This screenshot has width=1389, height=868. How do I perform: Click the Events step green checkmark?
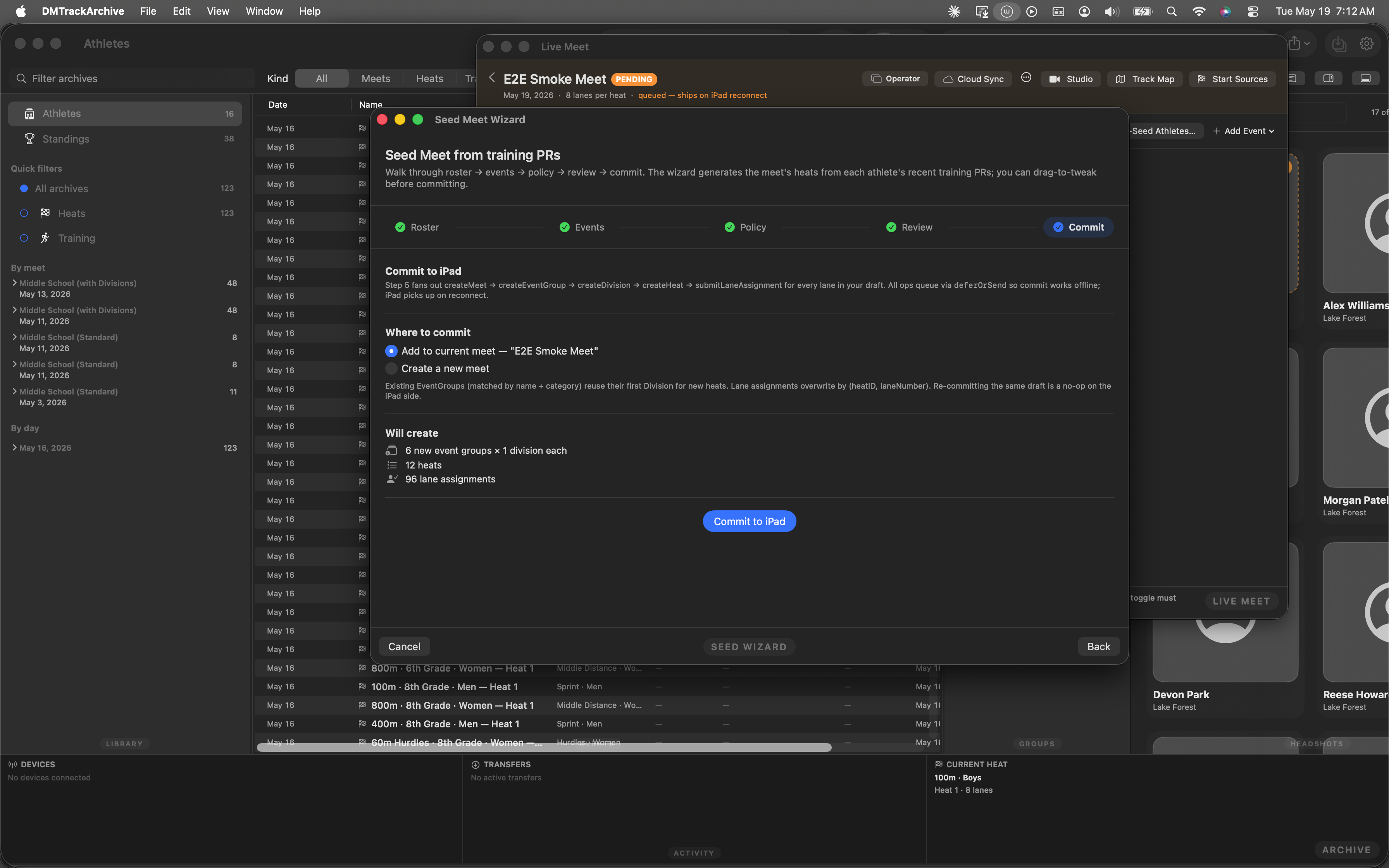564,227
